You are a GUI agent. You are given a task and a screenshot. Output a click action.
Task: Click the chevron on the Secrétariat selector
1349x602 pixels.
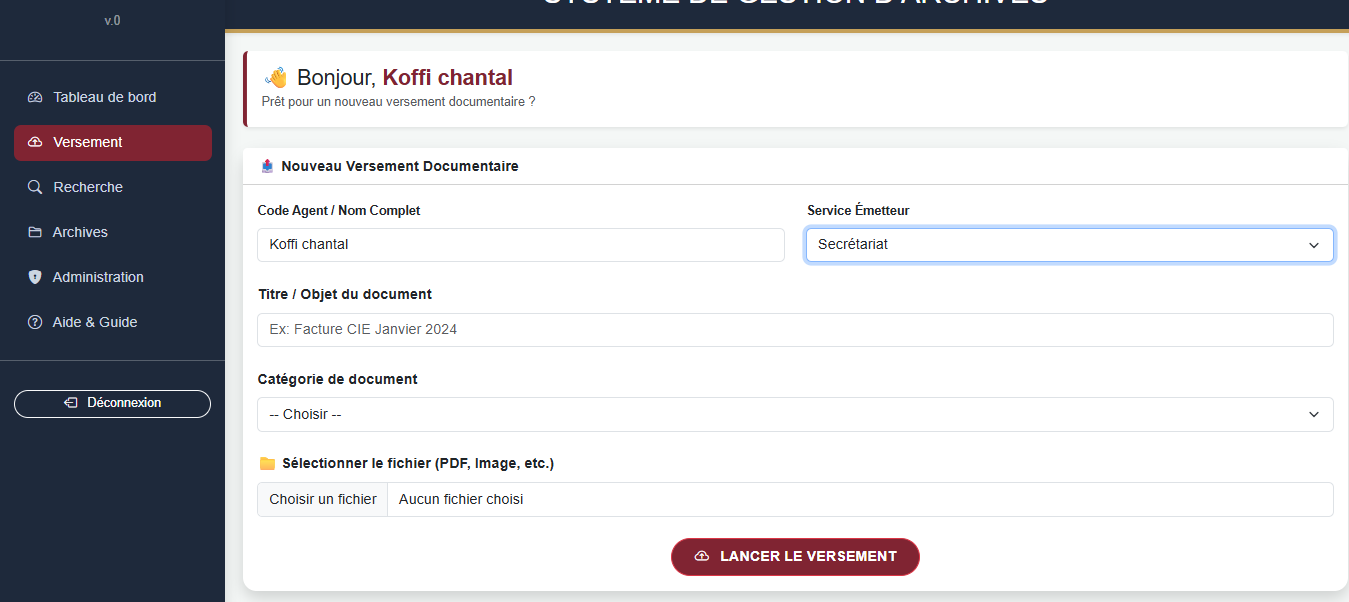1314,244
